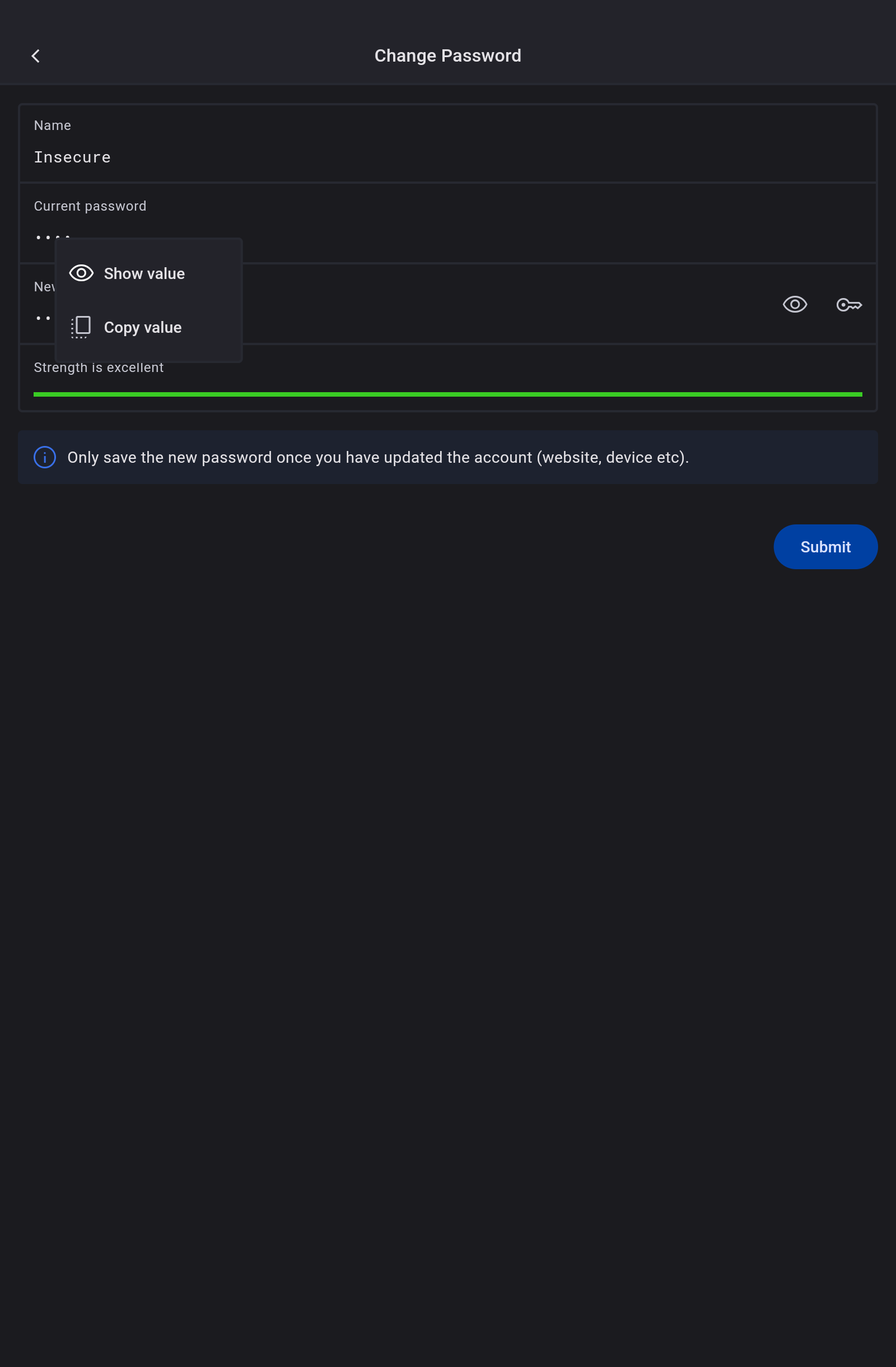
Task: Click the Name field label
Action: point(52,125)
